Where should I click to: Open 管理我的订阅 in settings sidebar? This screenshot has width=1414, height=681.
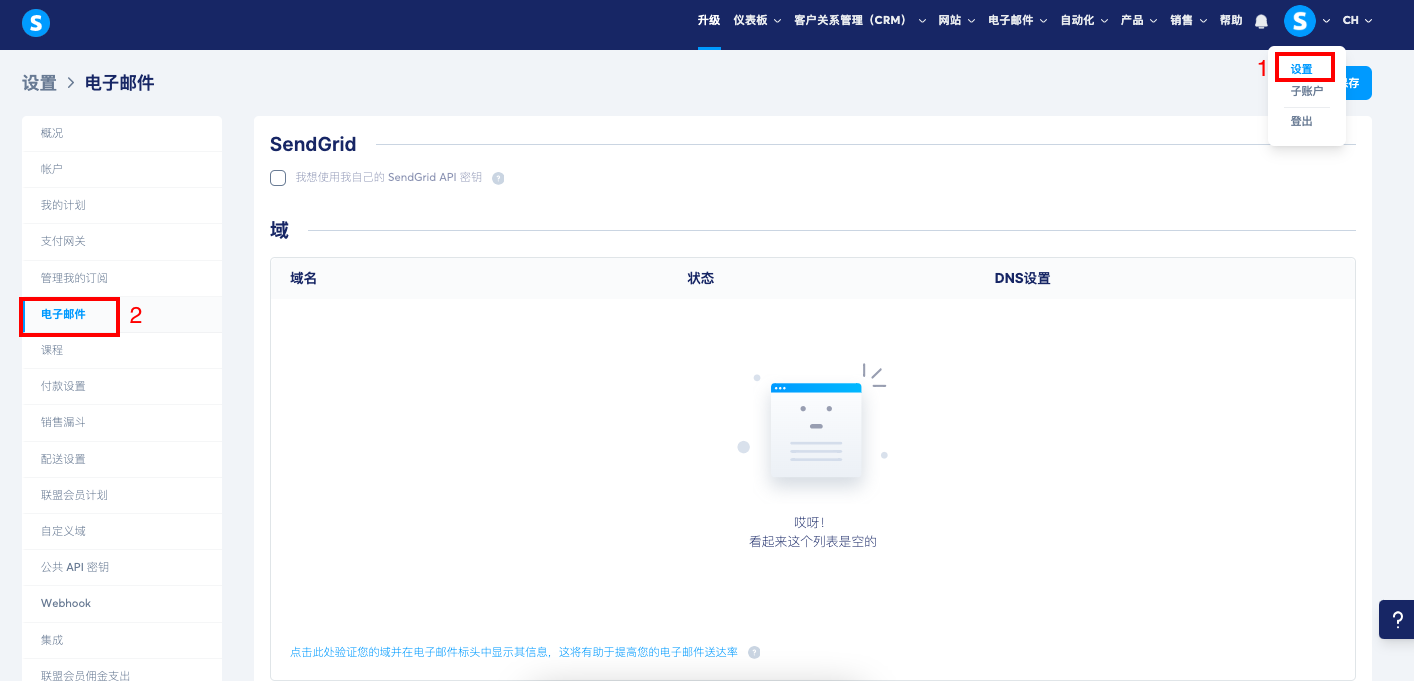pos(122,278)
